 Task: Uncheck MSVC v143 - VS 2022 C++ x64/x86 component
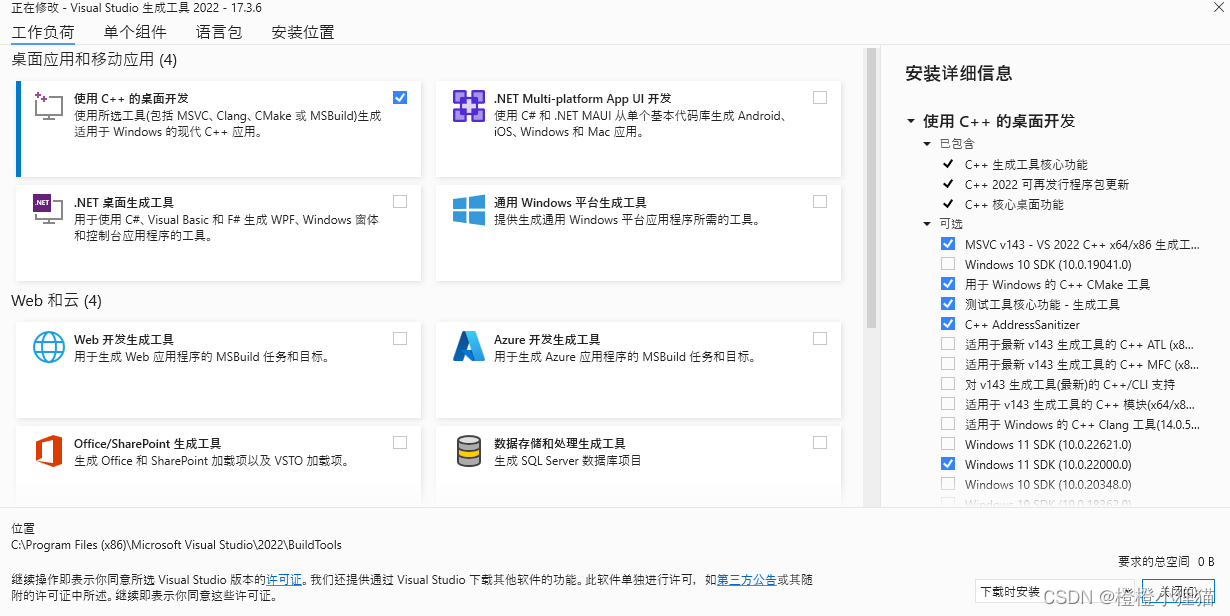pyautogui.click(x=948, y=244)
